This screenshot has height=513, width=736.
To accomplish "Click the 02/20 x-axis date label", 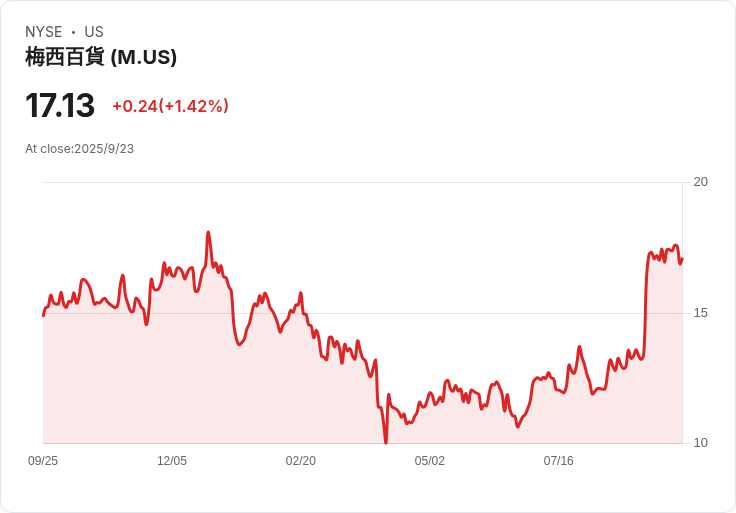I will coord(300,460).
